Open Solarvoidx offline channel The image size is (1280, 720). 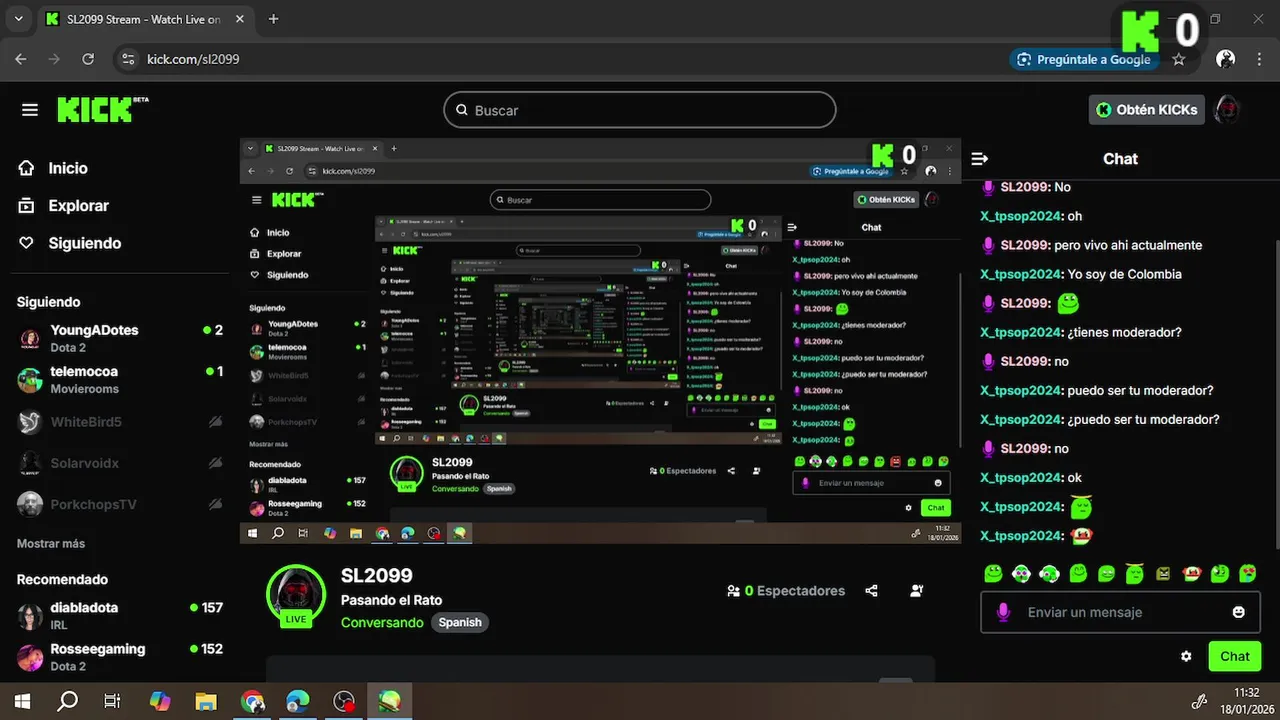coord(120,463)
